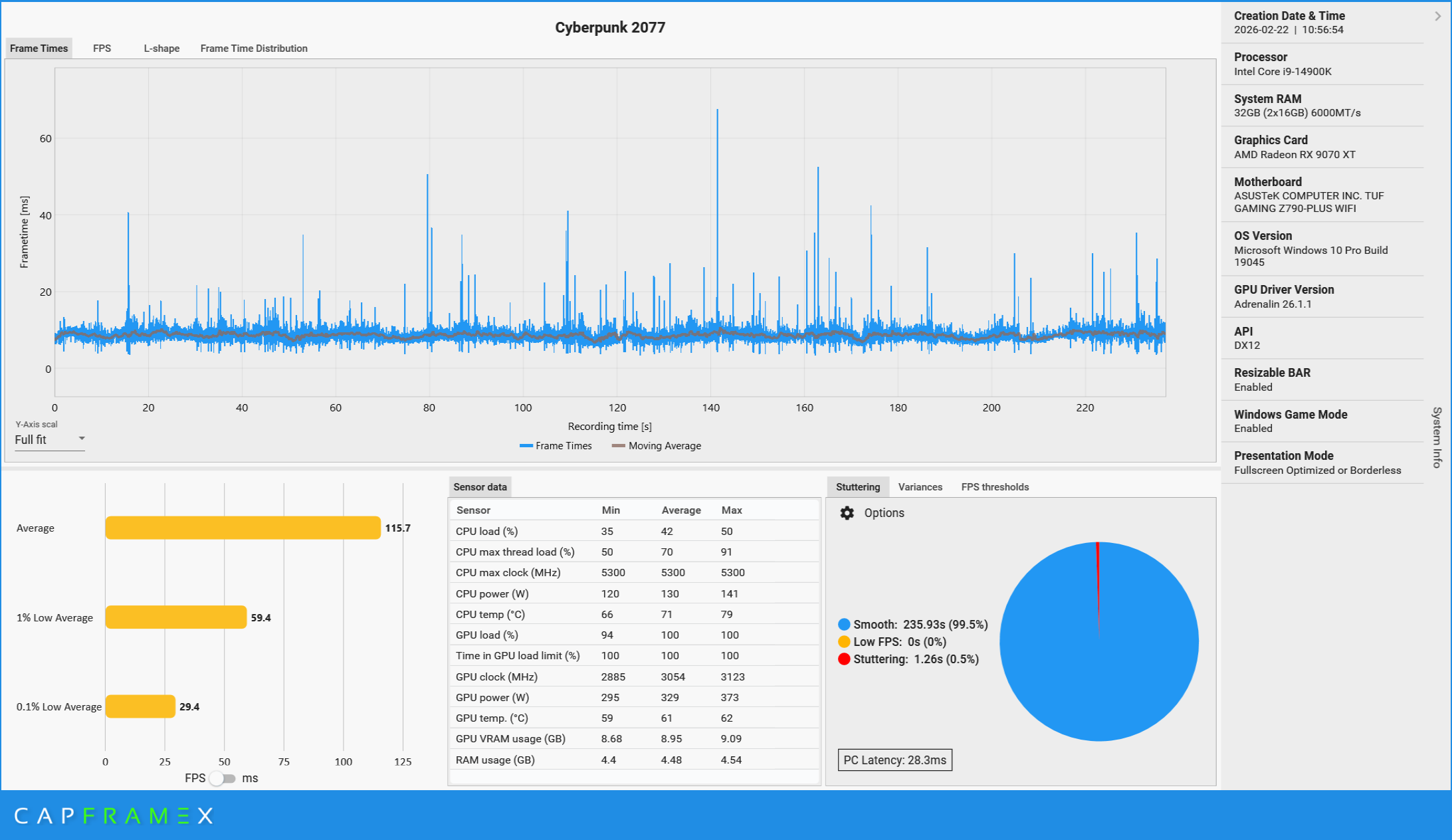1452x840 pixels.
Task: Click the blue Smooth legend dot
Action: click(x=844, y=625)
